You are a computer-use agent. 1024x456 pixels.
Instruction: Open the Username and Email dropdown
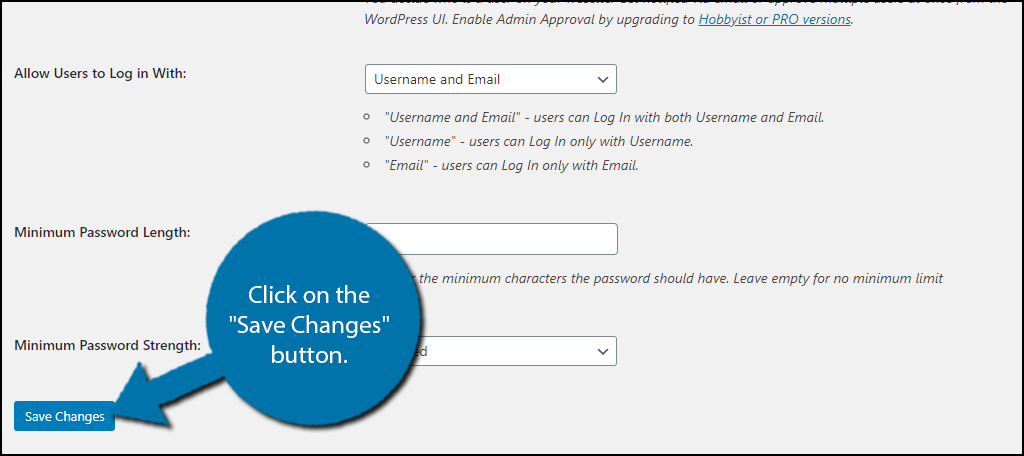click(x=490, y=79)
